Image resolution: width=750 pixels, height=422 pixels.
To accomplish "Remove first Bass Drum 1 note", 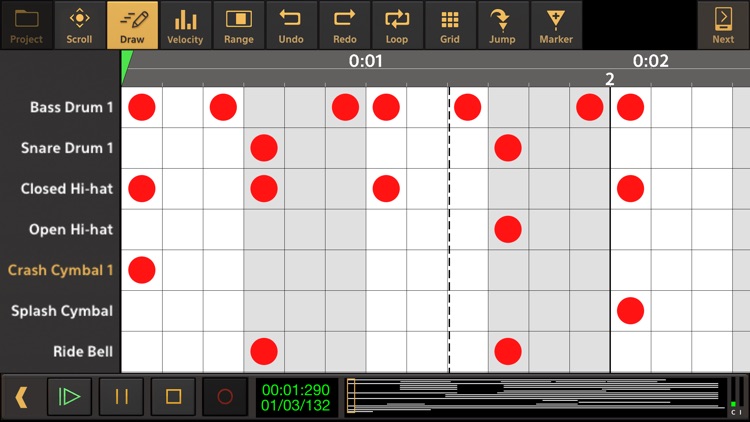I will point(142,107).
